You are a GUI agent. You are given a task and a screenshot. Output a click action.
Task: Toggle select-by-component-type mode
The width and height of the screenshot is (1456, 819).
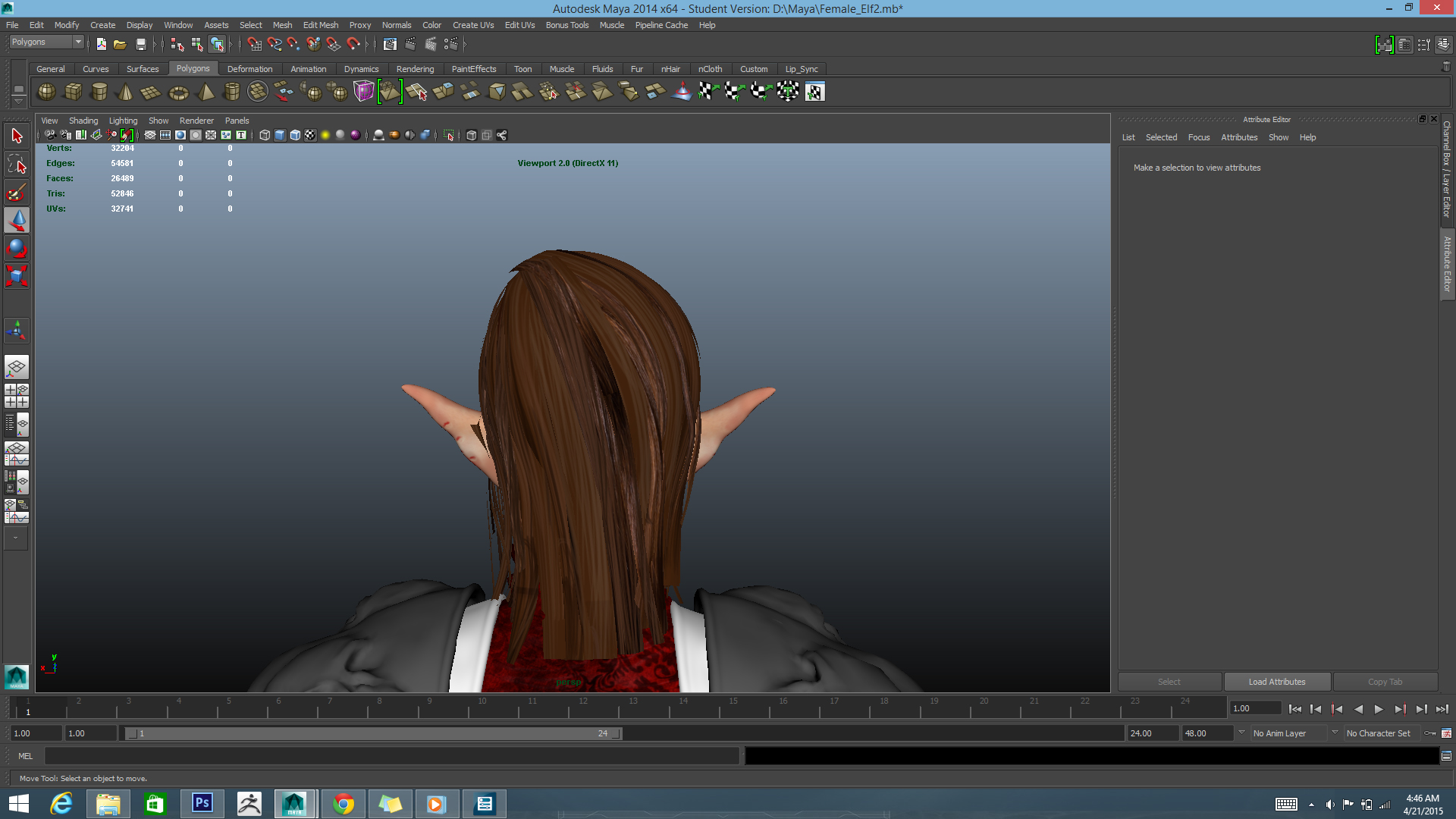(x=218, y=44)
